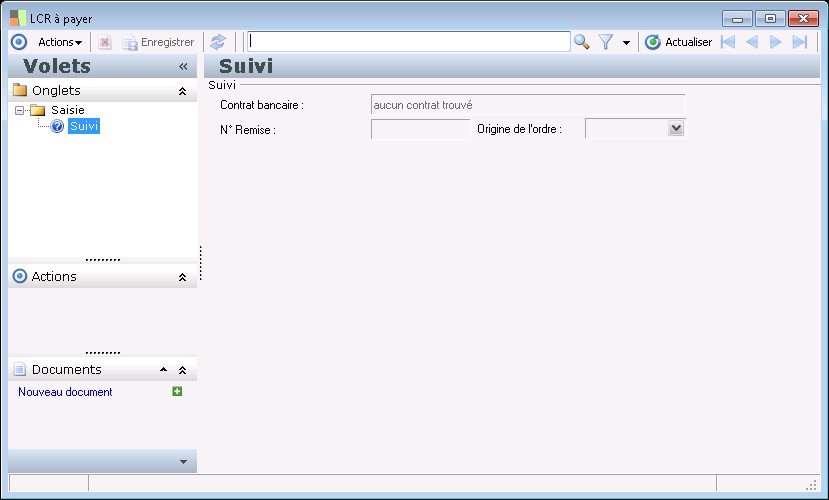The width and height of the screenshot is (829, 500).
Task: Collapse the Actions panel section
Action: tap(182, 277)
